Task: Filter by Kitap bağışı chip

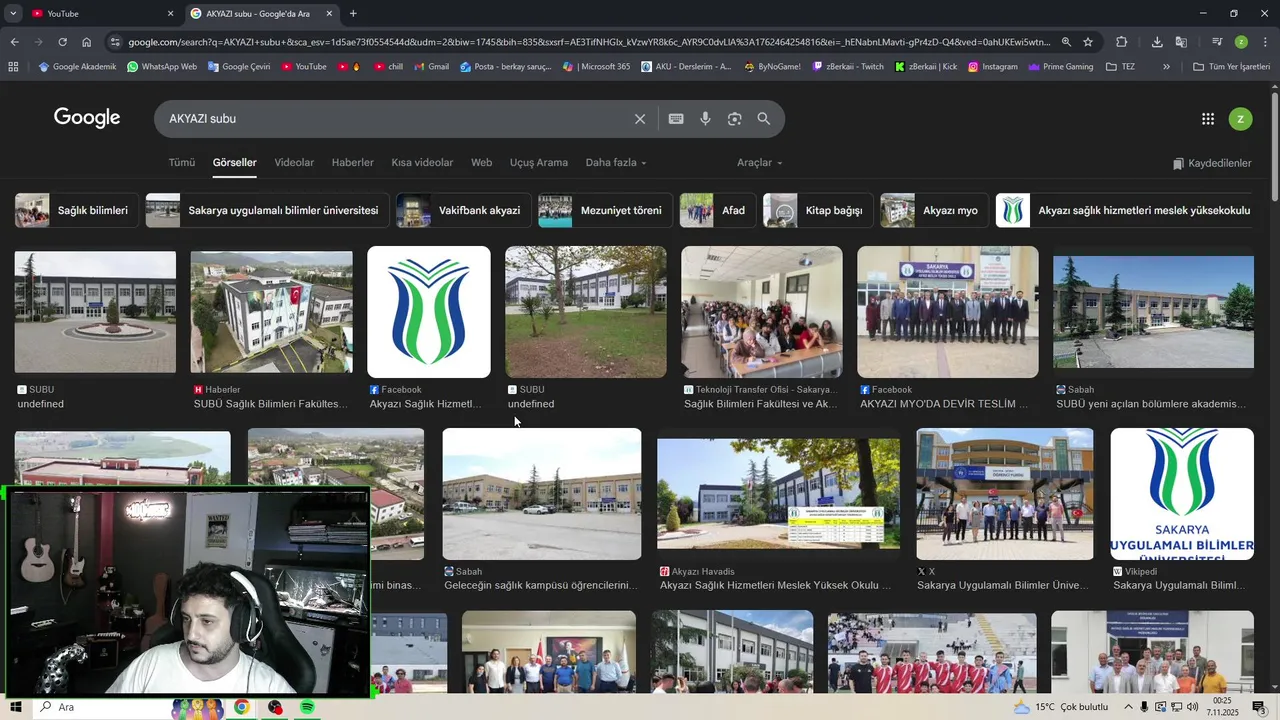Action: click(x=817, y=211)
